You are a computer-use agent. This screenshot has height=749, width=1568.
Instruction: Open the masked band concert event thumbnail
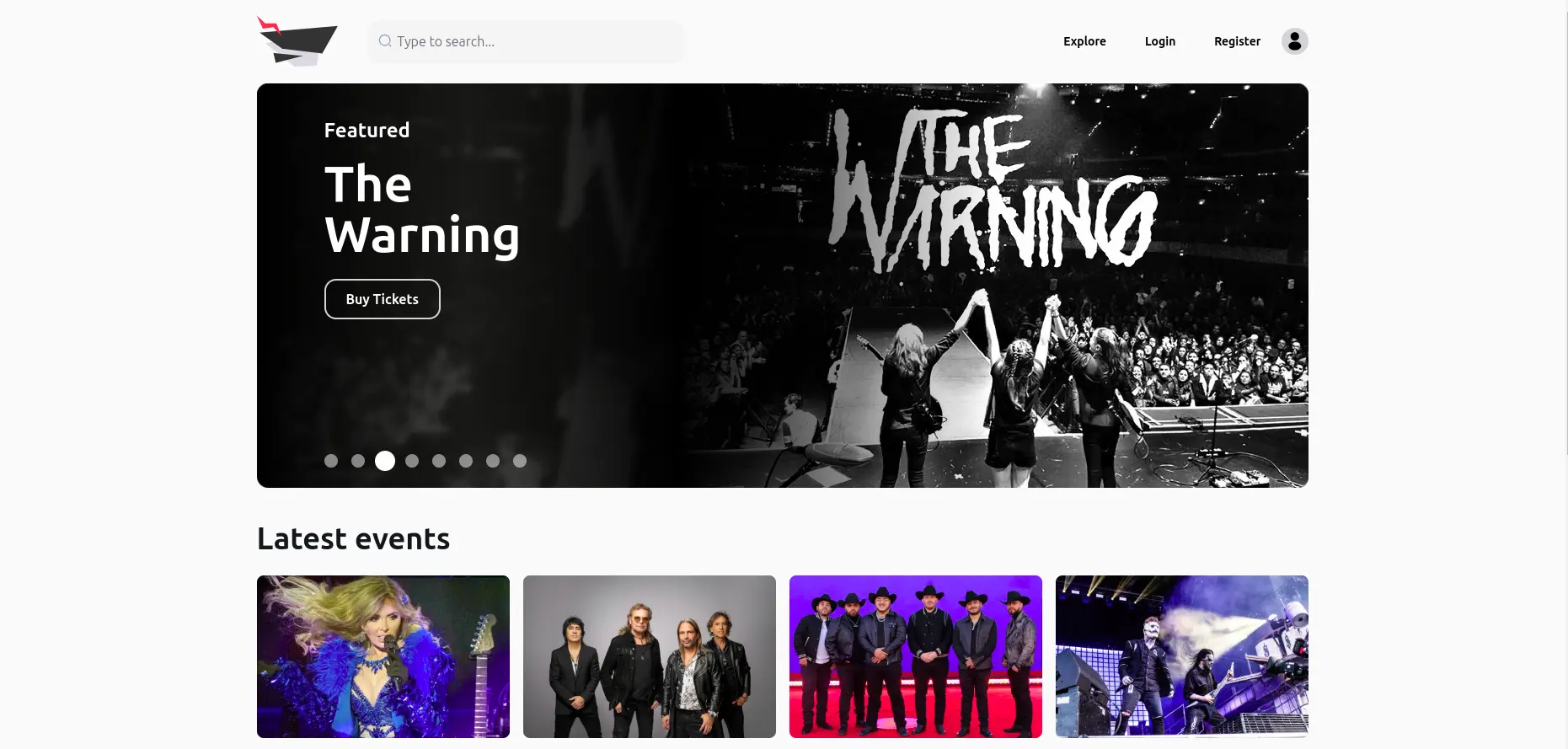tap(1182, 656)
